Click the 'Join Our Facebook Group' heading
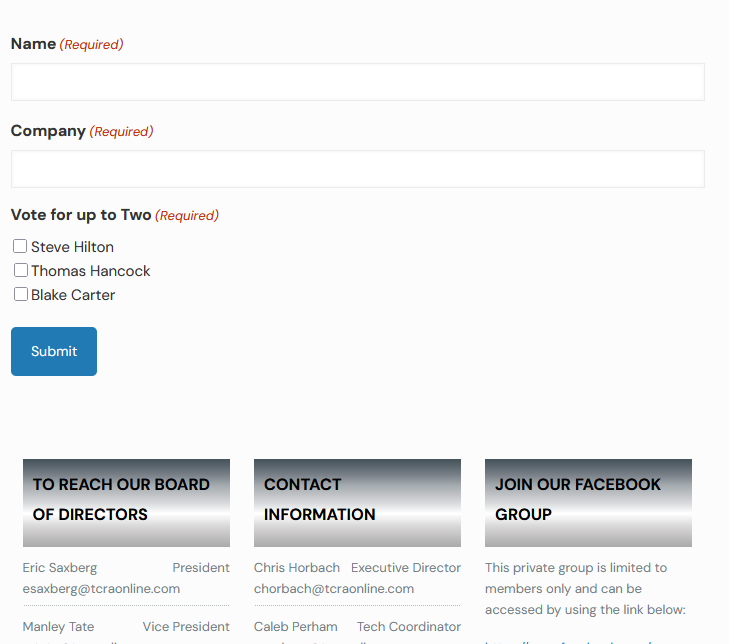This screenshot has width=729, height=644. [577, 499]
